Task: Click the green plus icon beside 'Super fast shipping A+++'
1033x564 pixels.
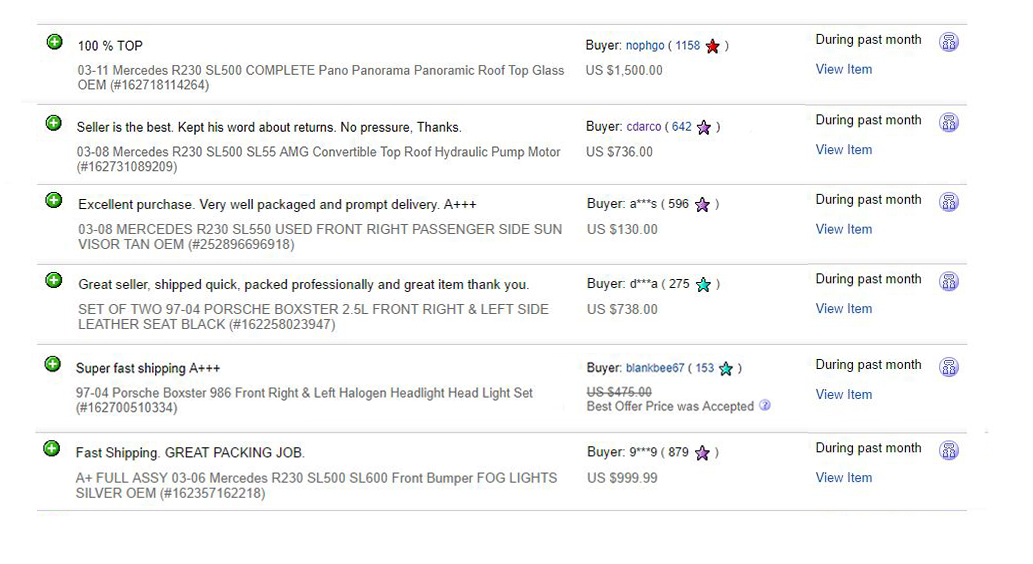Action: pos(53,364)
